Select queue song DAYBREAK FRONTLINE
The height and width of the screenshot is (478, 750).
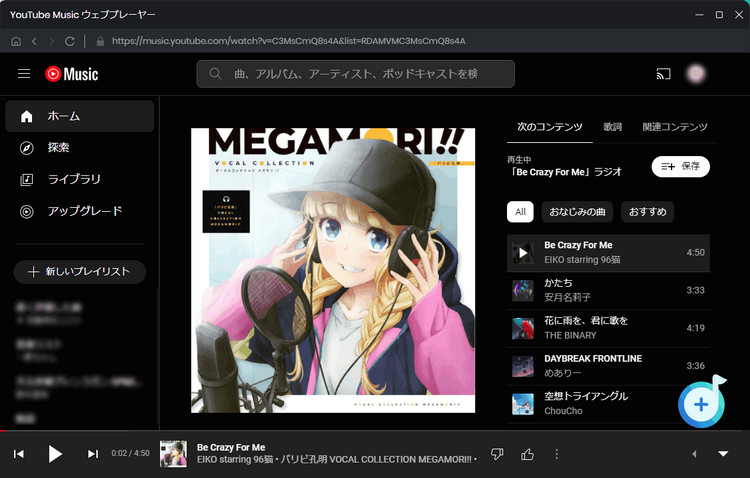[x=593, y=358]
